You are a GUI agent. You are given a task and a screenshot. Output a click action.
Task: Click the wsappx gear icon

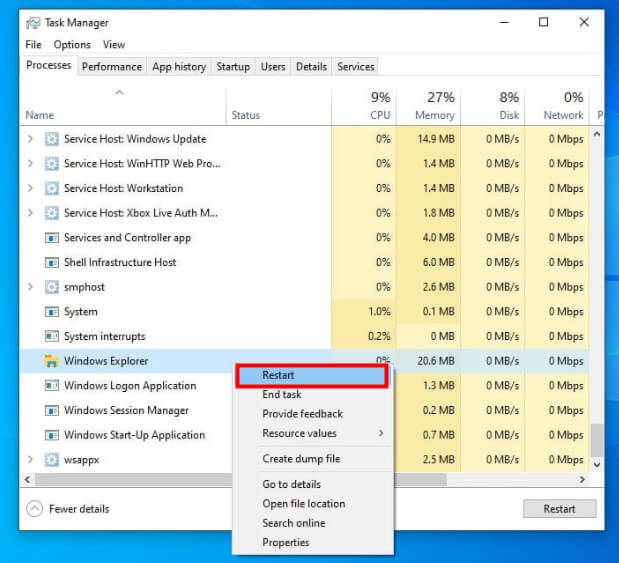[52, 460]
